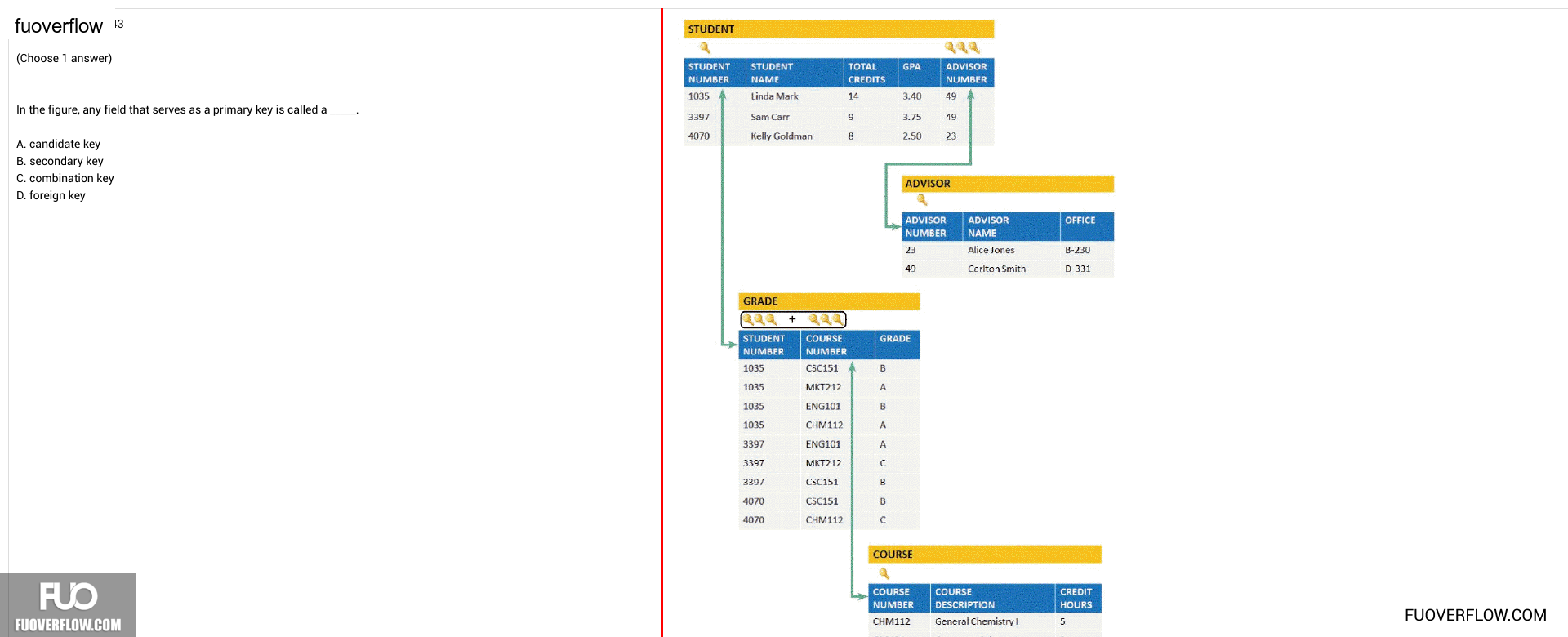Click the FUOVERFLOW.COM watermark at bottom right
This screenshot has height=637, width=1568.
1475,615
